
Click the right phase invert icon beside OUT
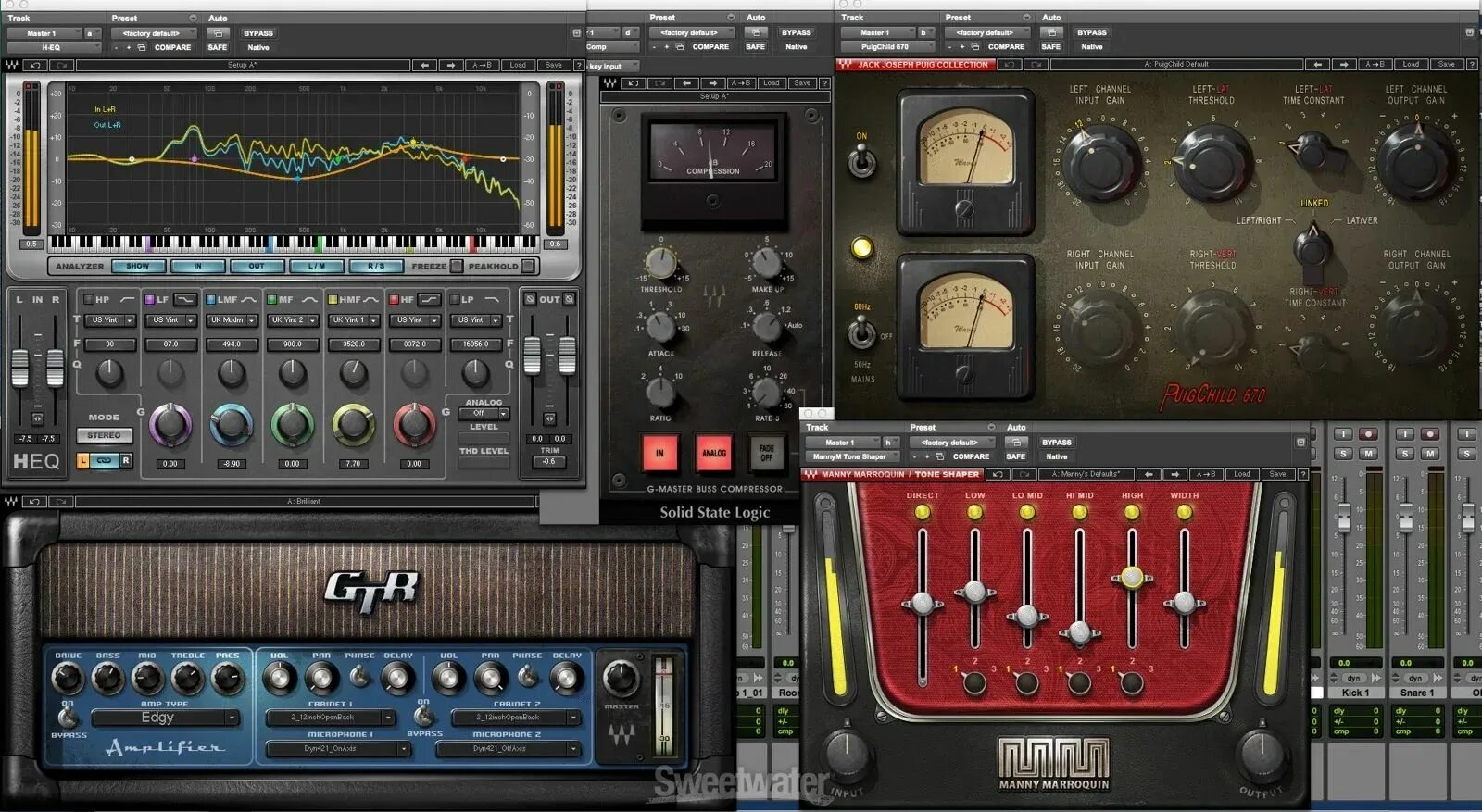tap(569, 299)
